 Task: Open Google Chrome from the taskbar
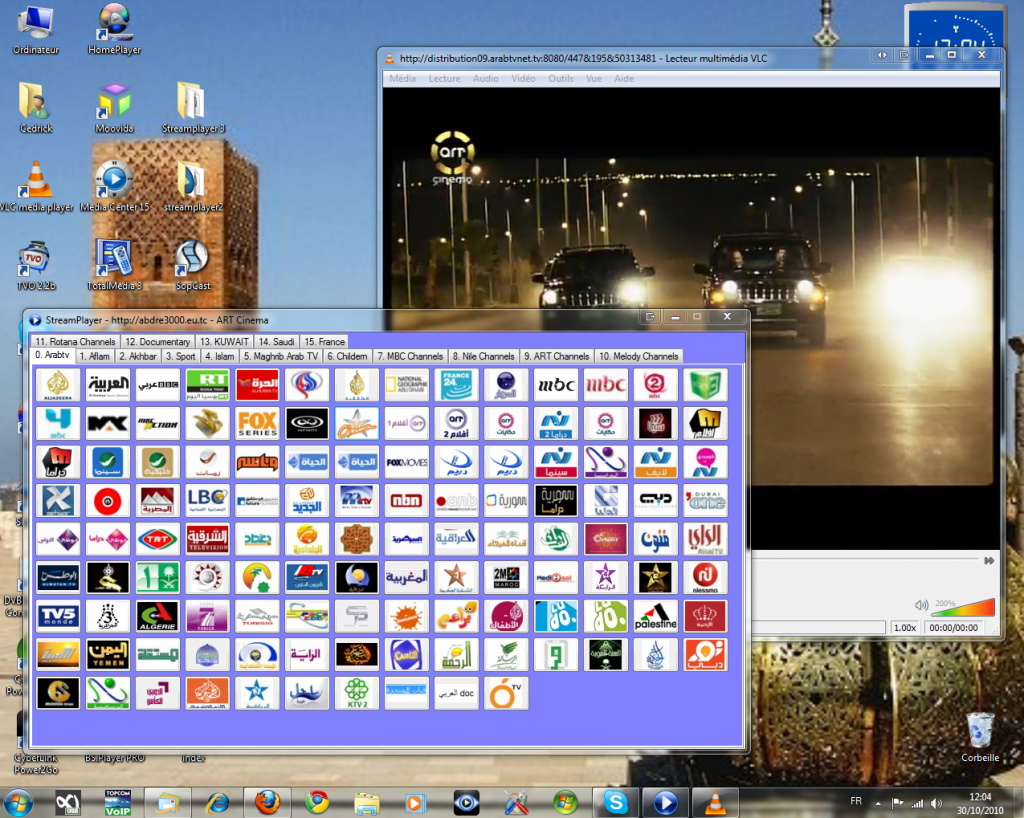317,802
